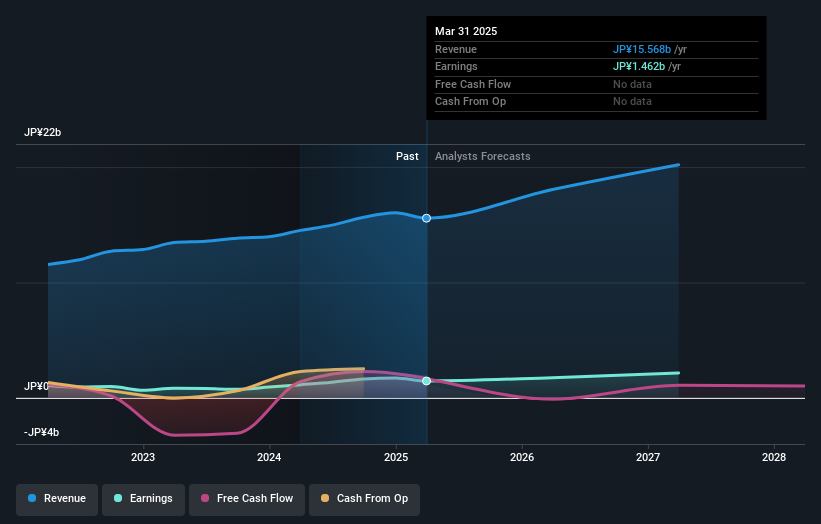This screenshot has width=821, height=524.
Task: Select the 2026 x-axis label
Action: coord(522,458)
